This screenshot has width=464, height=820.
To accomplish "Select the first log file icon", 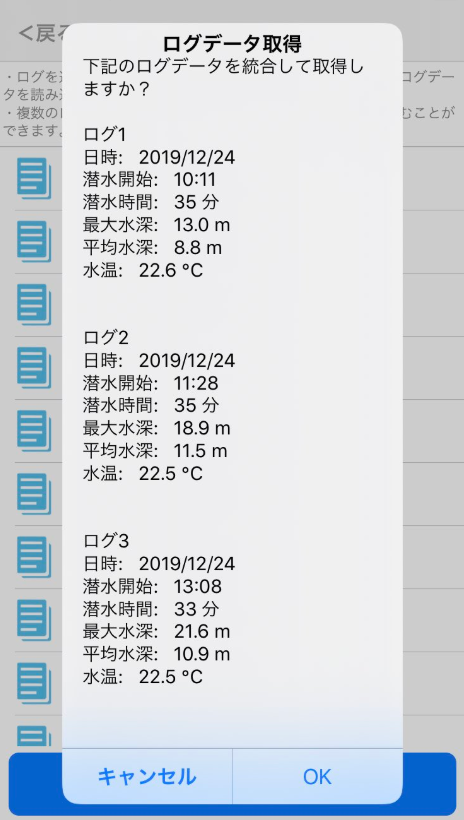I will [34, 178].
